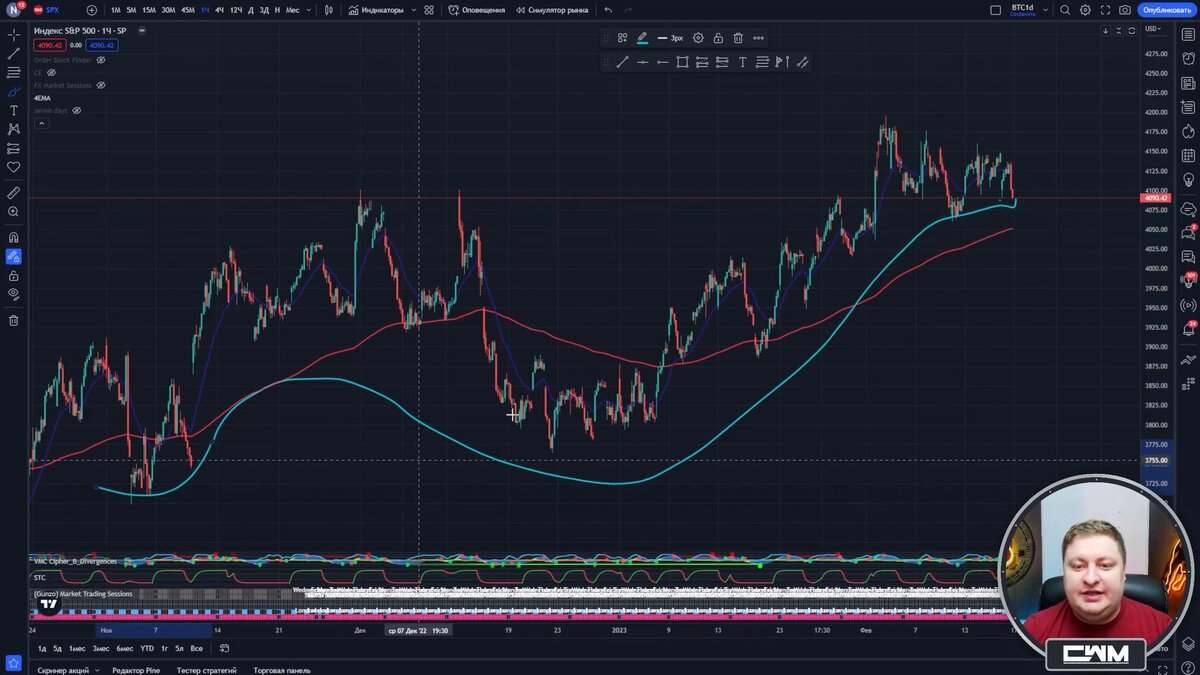Set date range to YTD
Image resolution: width=1200 pixels, height=675 pixels.
click(147, 648)
